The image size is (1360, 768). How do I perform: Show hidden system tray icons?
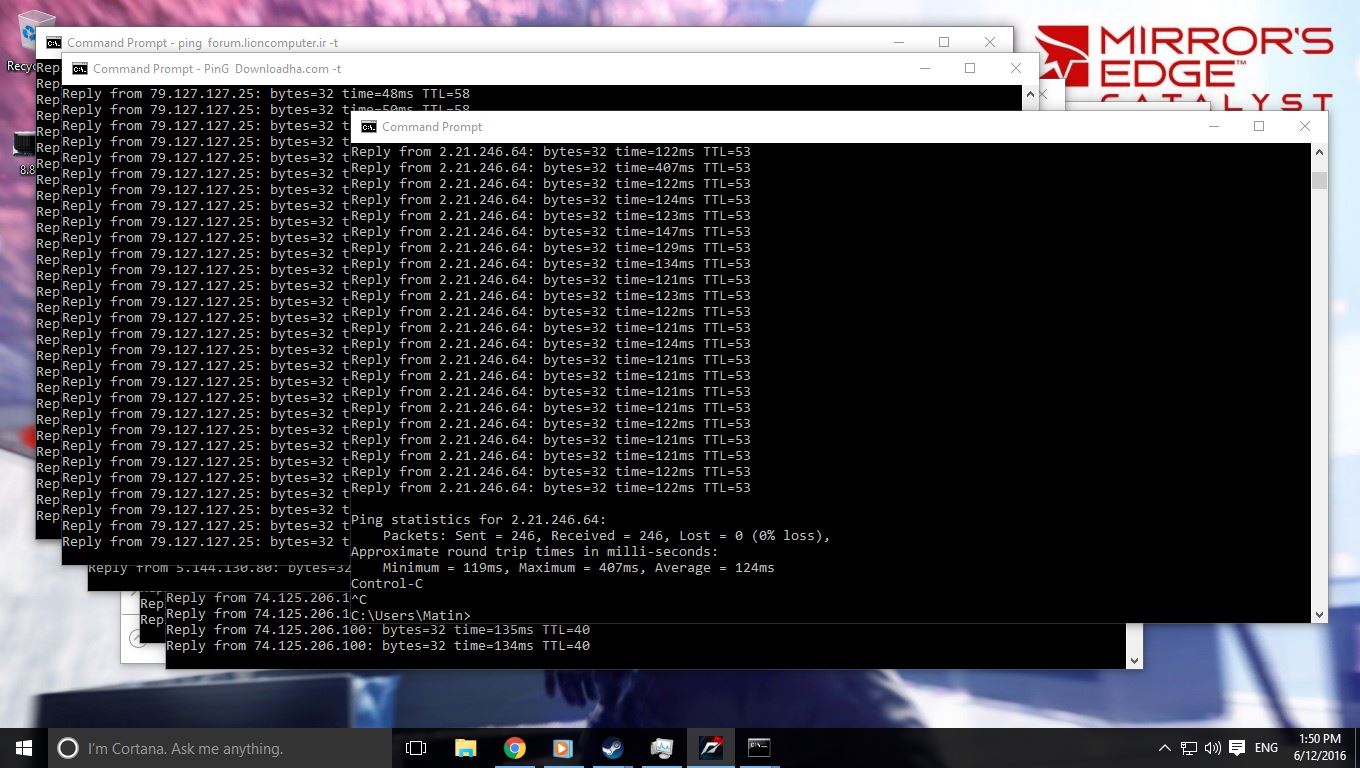[x=1164, y=748]
